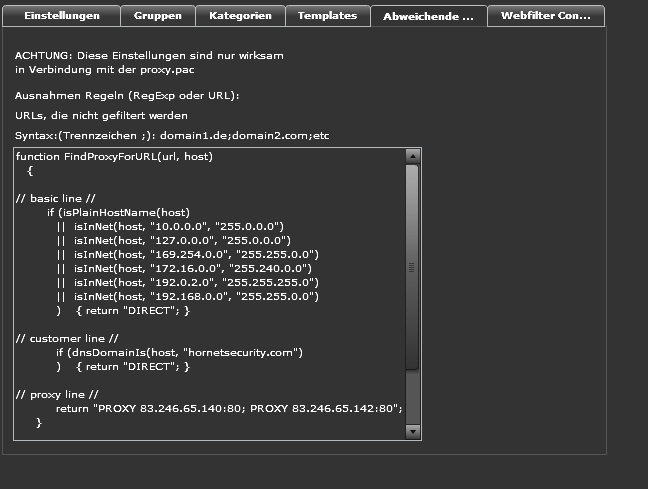Screen dimensions: 648x489
Task: Click the line 'function FindProxyForURL(url, host)'
Action: click(114, 157)
